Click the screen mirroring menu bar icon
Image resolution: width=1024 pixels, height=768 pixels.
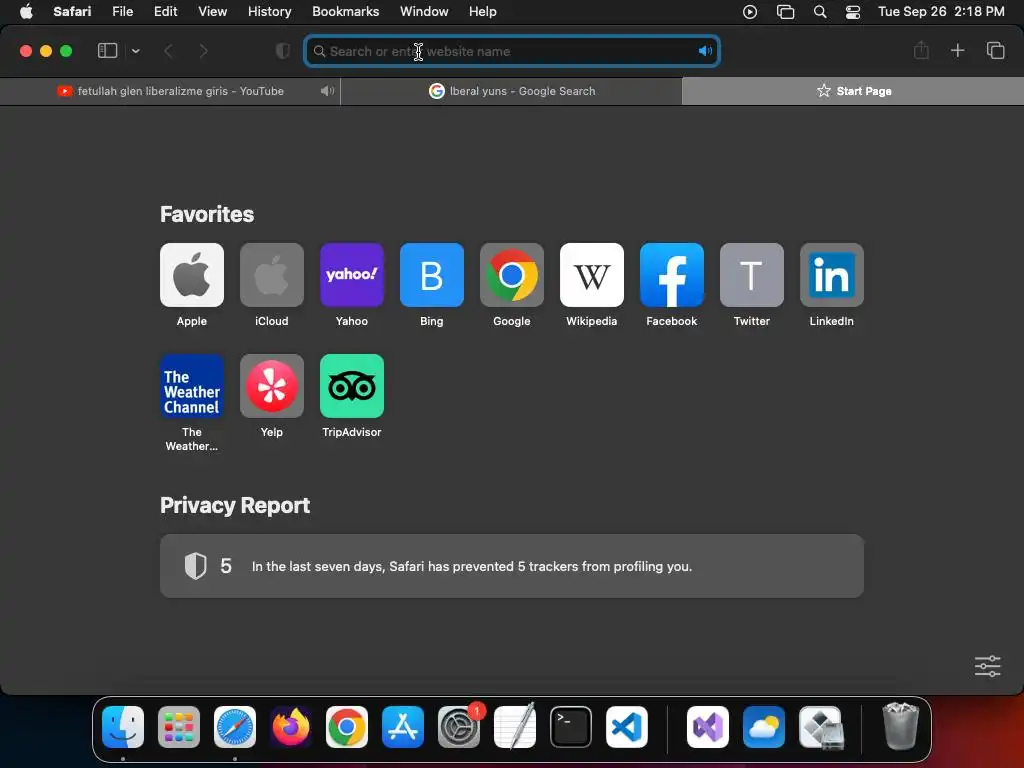point(785,12)
